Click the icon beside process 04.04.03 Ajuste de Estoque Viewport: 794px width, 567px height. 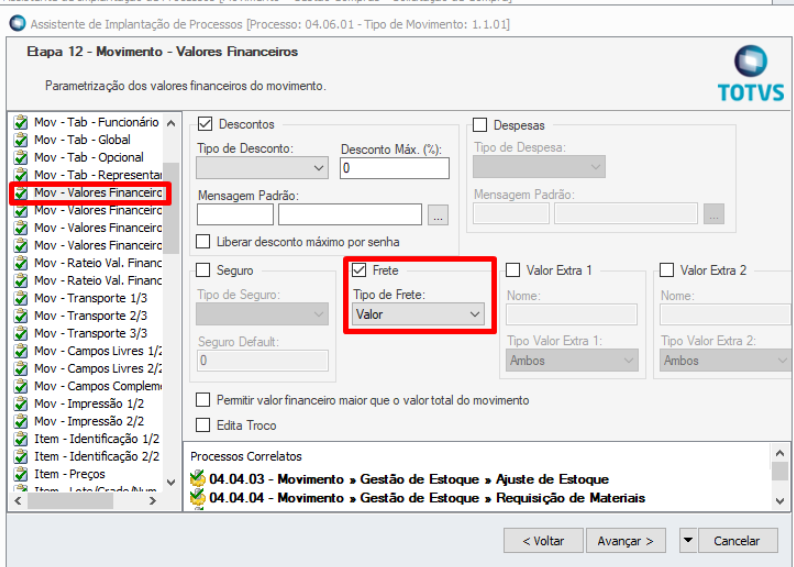[x=197, y=478]
